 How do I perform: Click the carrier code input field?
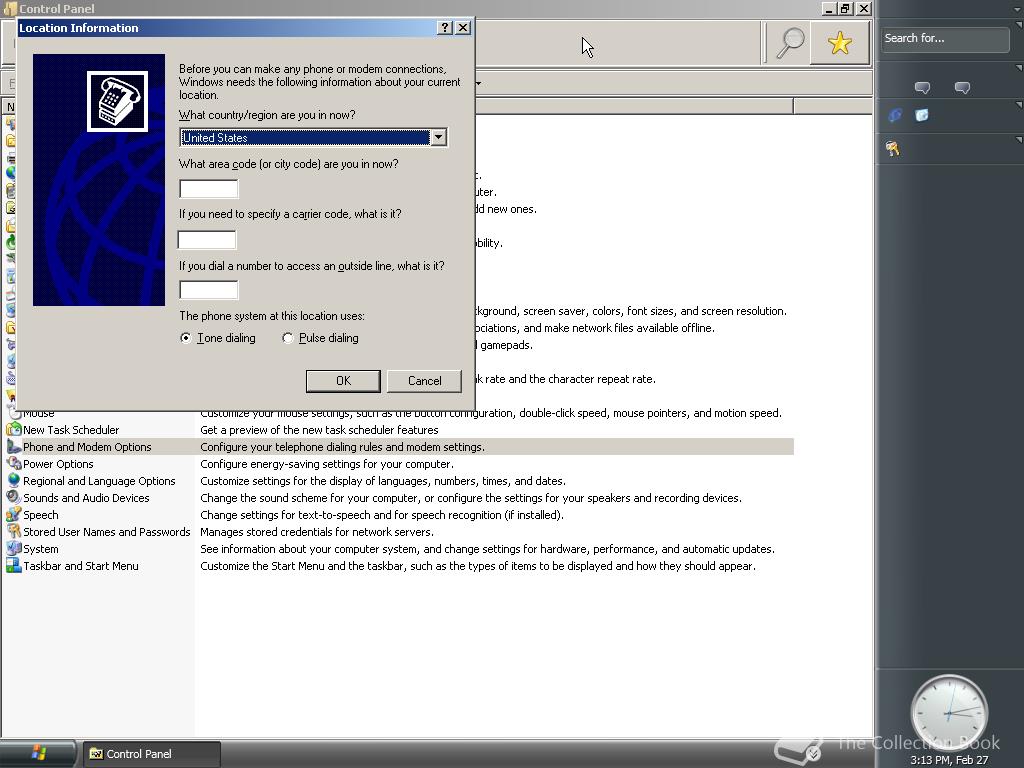(207, 240)
